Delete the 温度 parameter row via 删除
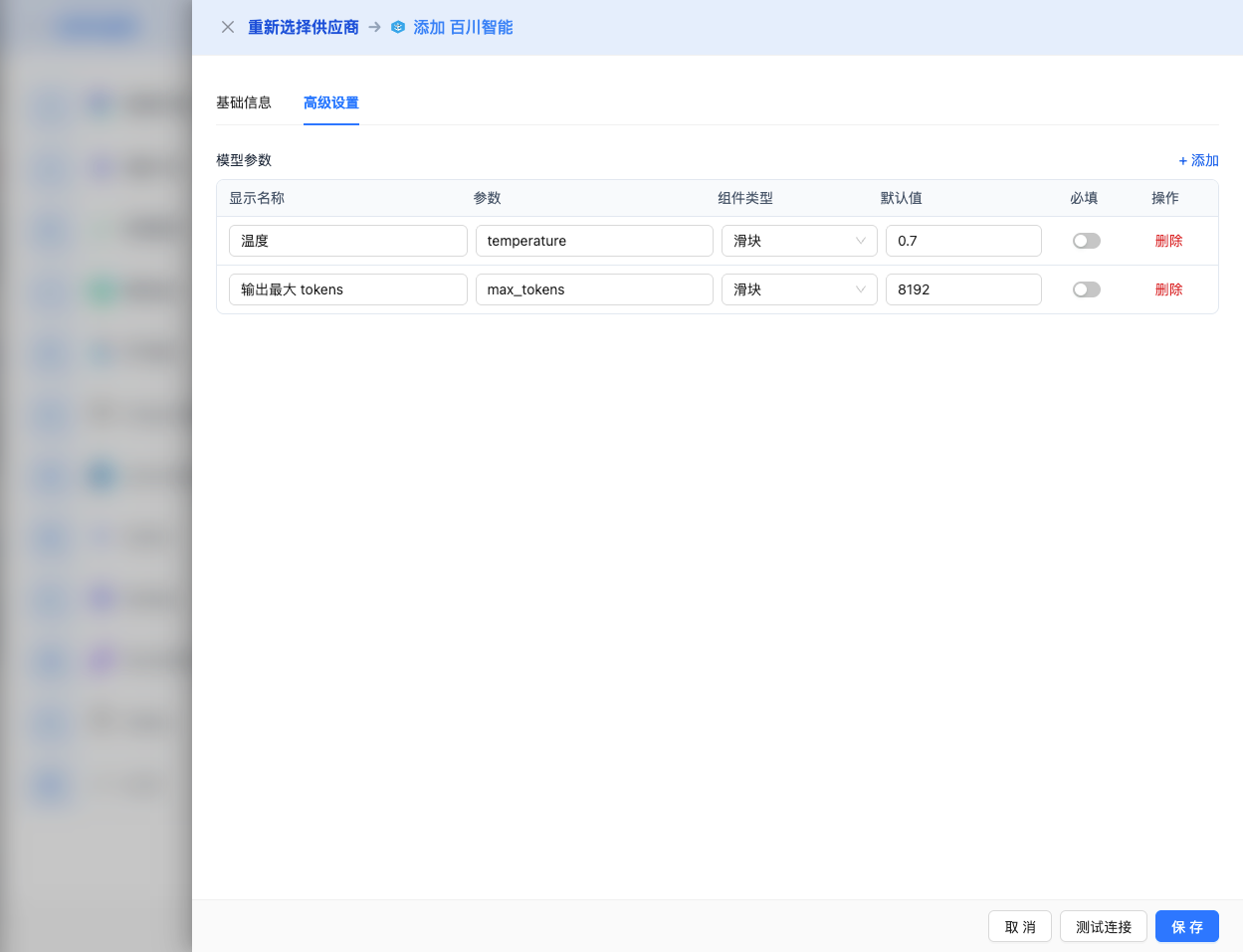 (x=1167, y=241)
